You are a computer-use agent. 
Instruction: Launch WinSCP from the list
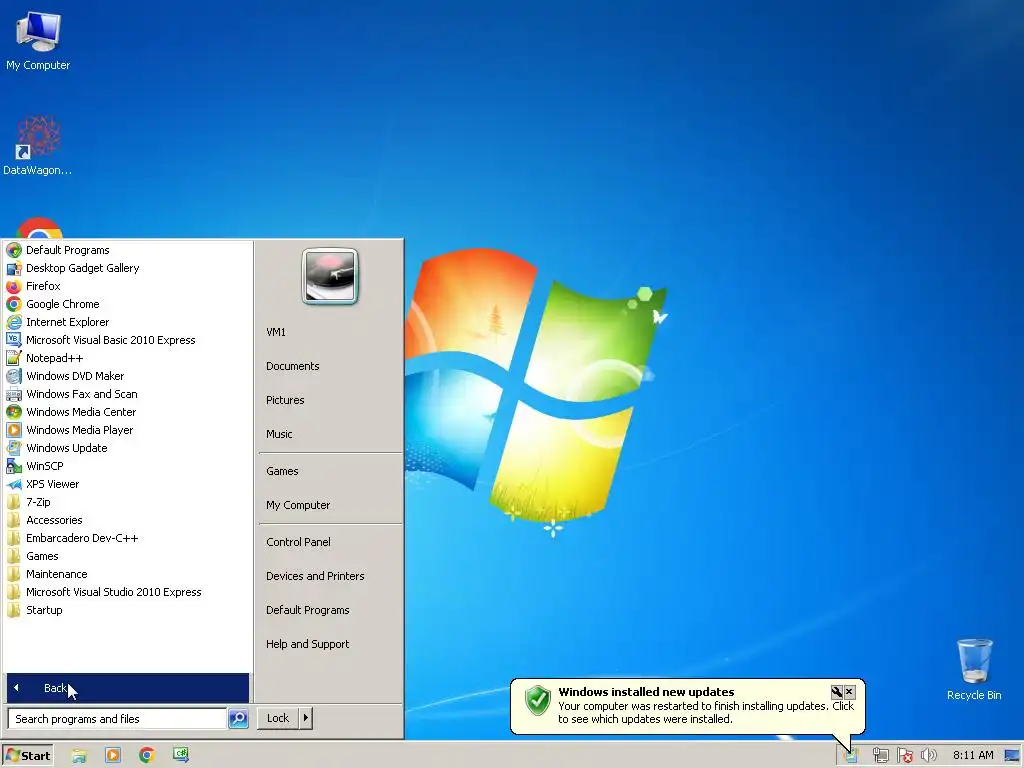point(44,466)
